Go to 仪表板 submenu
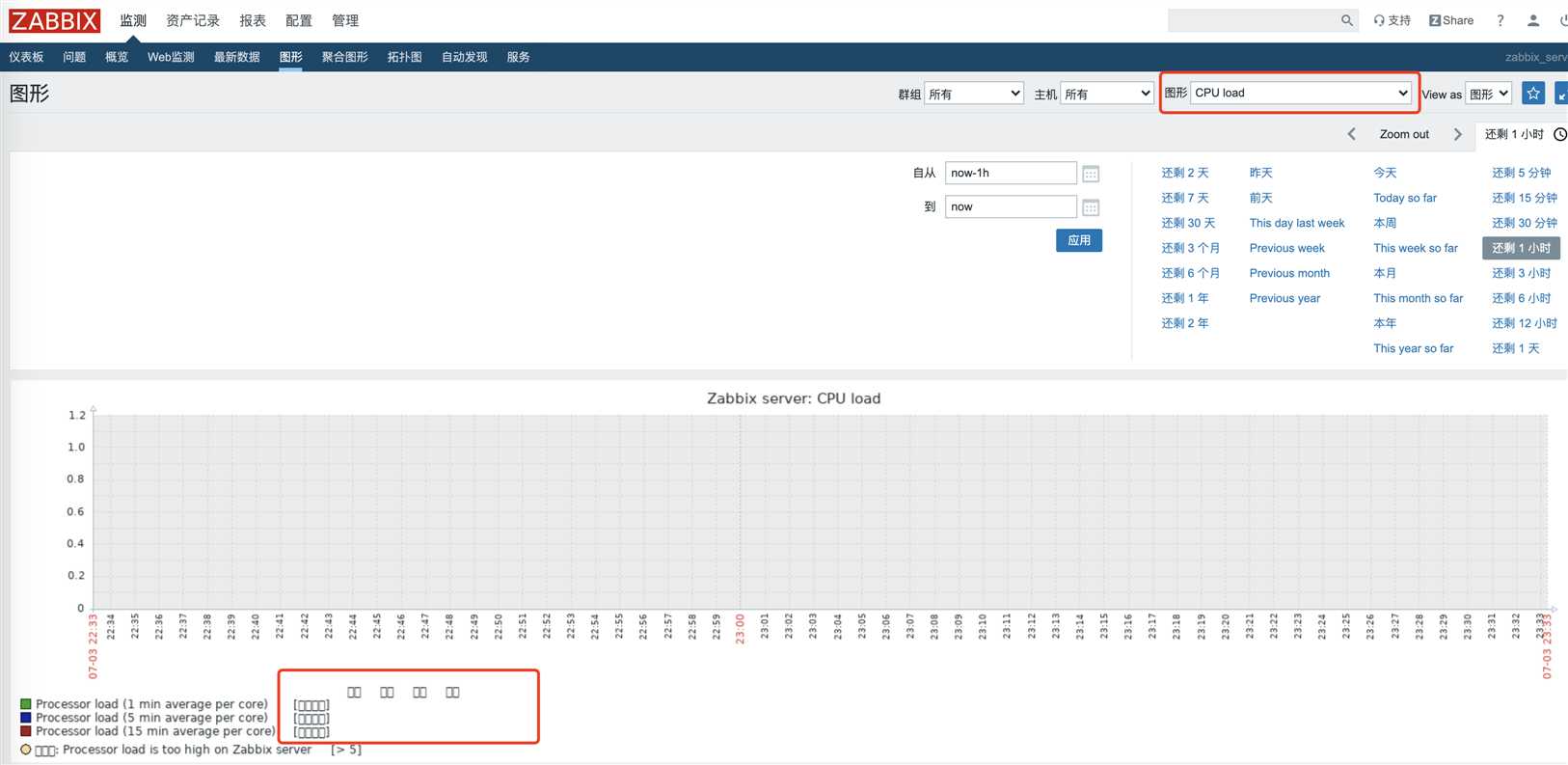Screen dimensions: 1568x765 click(26, 57)
